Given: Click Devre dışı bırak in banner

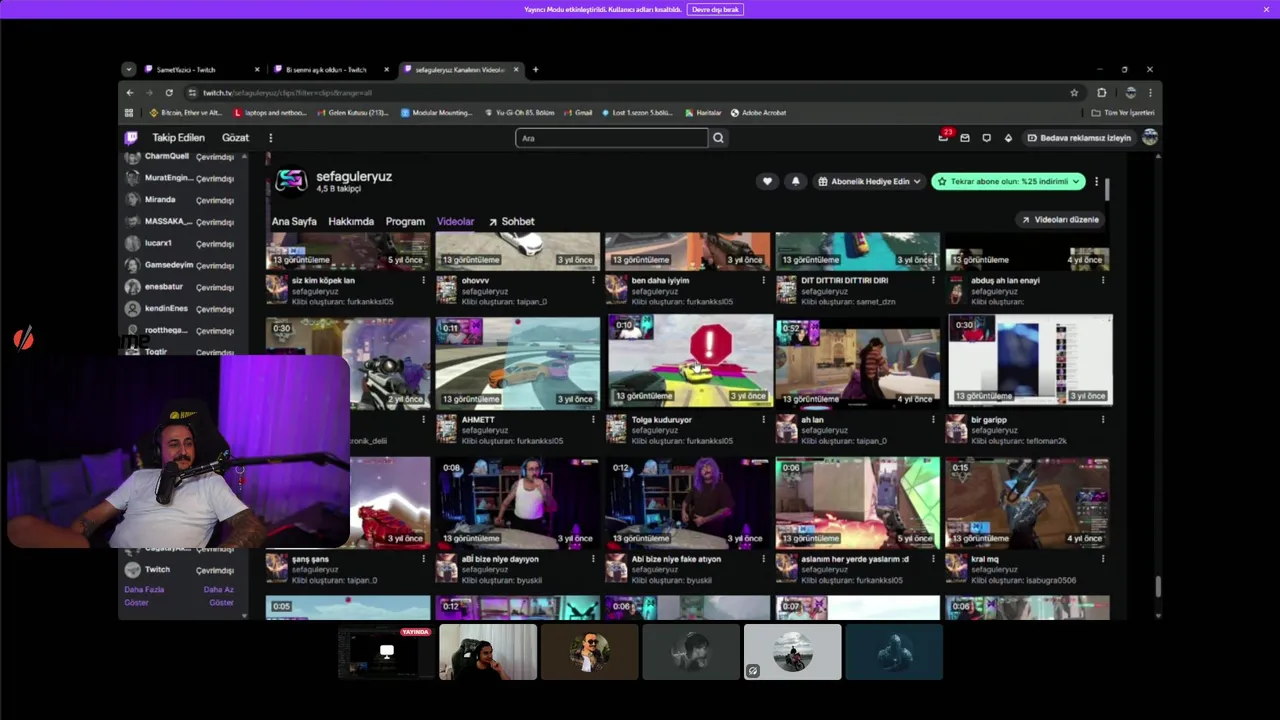Looking at the screenshot, I should [715, 9].
